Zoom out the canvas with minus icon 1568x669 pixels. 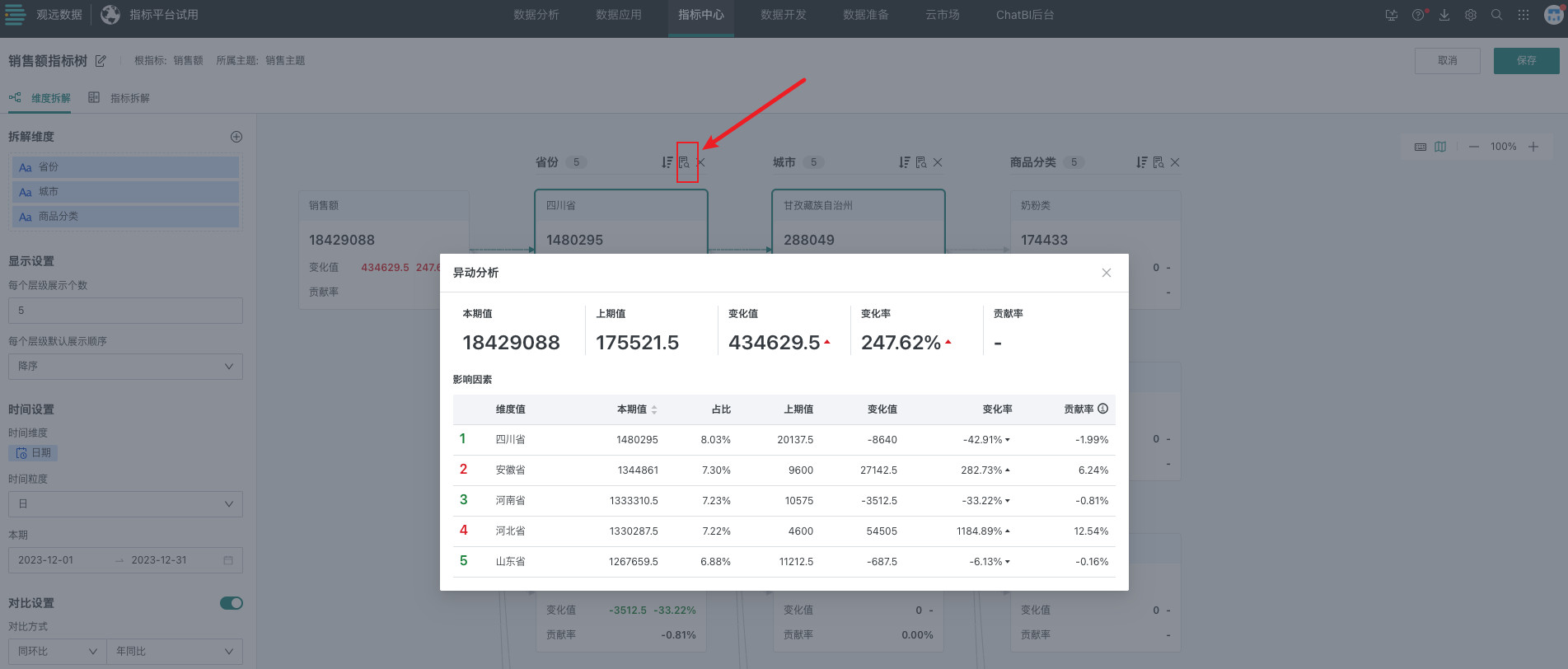click(x=1474, y=147)
